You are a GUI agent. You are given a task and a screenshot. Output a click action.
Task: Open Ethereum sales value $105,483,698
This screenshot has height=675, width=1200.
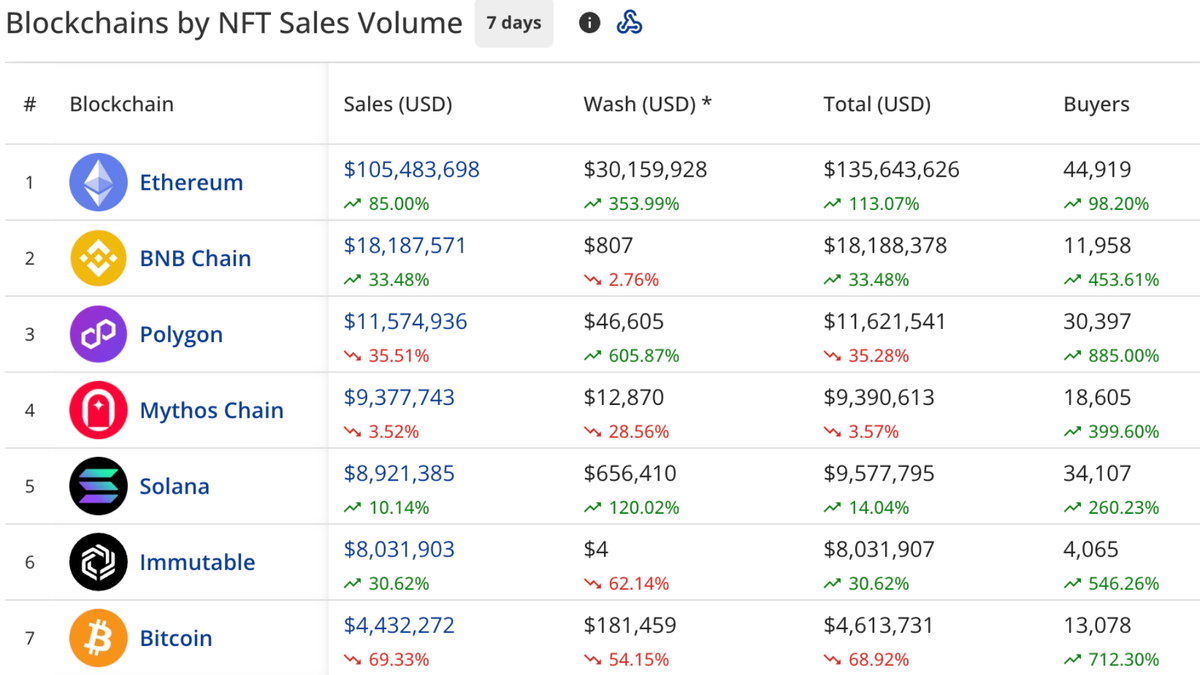tap(411, 170)
